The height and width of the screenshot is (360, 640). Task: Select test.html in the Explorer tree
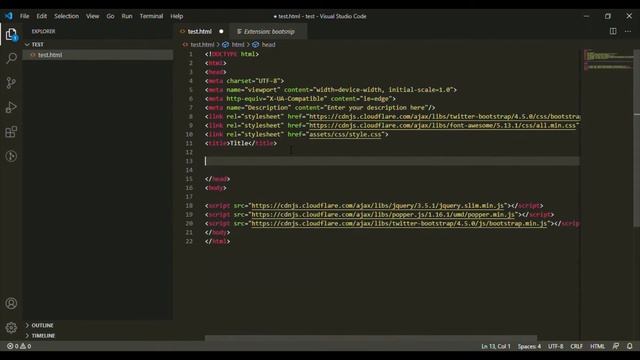tap(98, 55)
